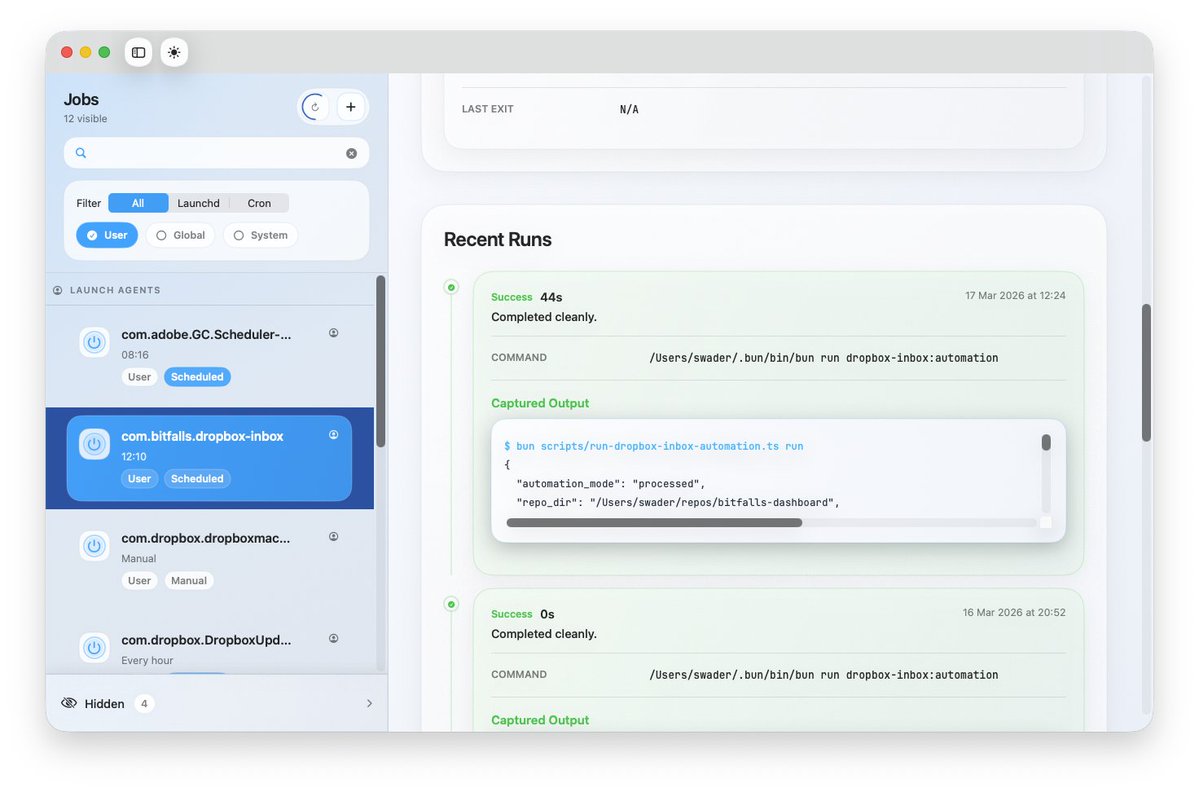Click the green zoom window button
The image size is (1199, 792).
(x=105, y=53)
